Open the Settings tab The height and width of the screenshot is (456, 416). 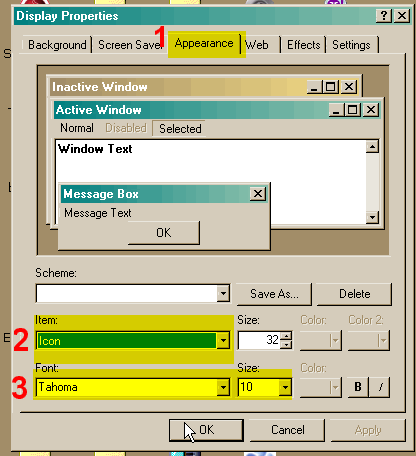(352, 45)
